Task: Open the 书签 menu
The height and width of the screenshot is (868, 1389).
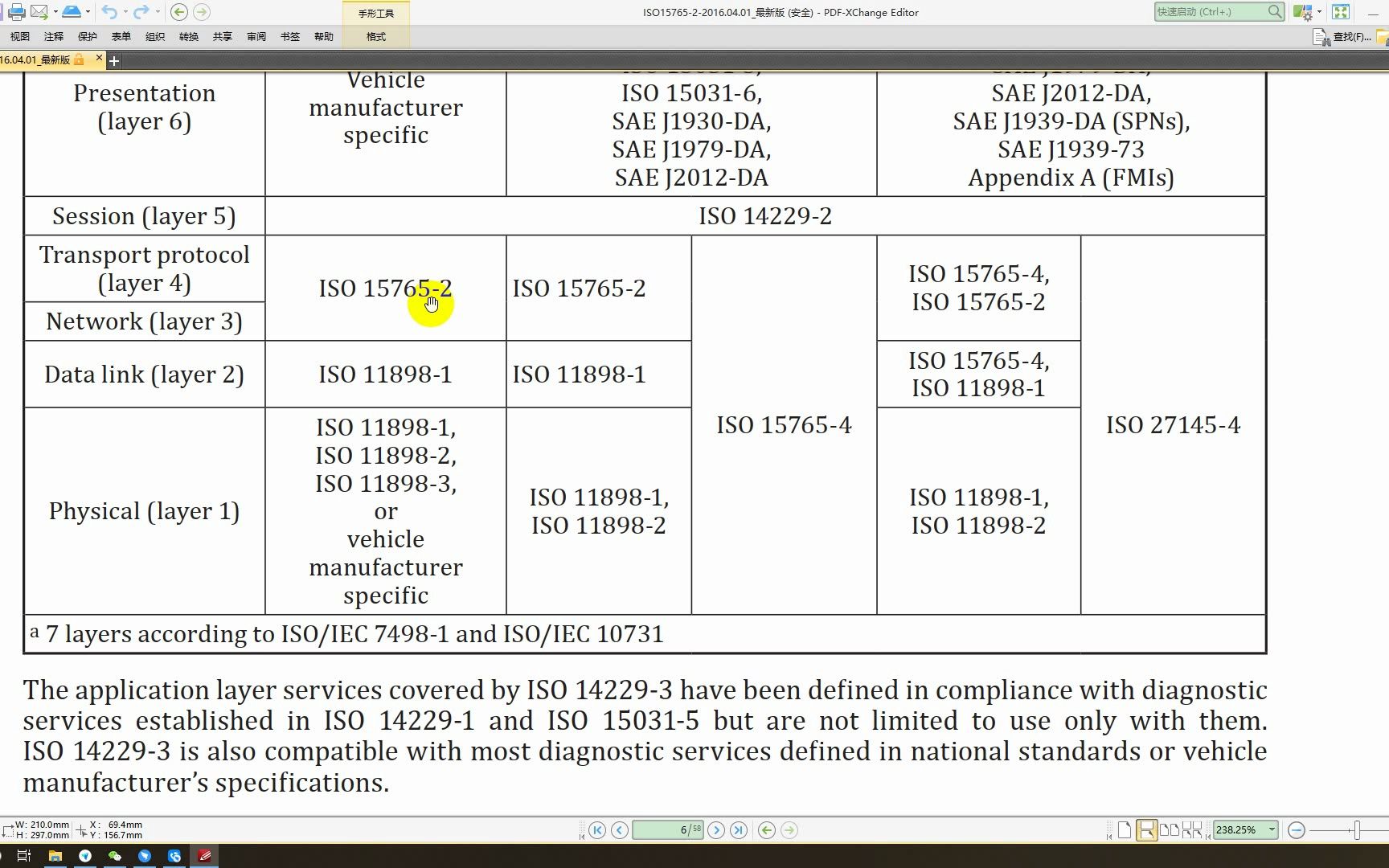Action: [290, 36]
